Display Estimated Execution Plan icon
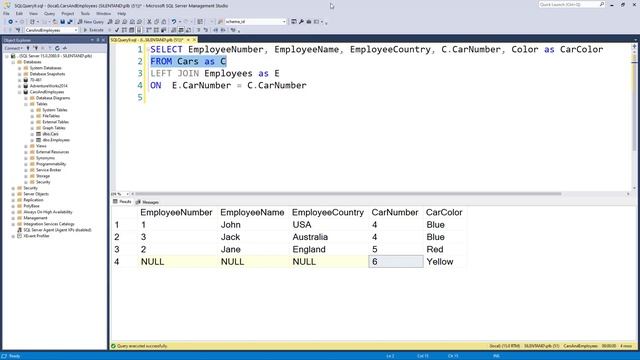The width and height of the screenshot is (640, 360). click(124, 30)
